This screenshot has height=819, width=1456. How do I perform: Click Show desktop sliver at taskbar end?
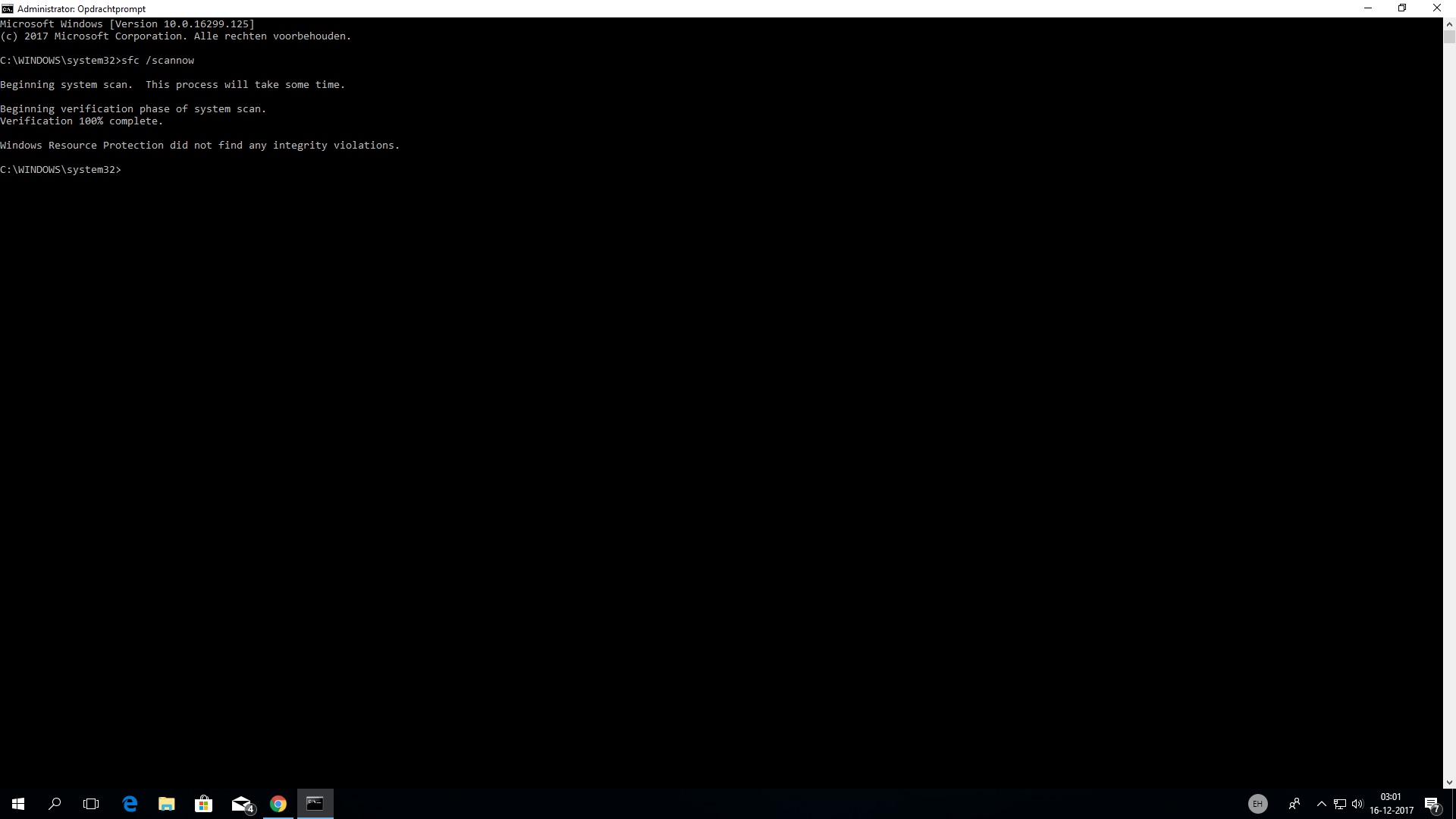pyautogui.click(x=1454, y=804)
